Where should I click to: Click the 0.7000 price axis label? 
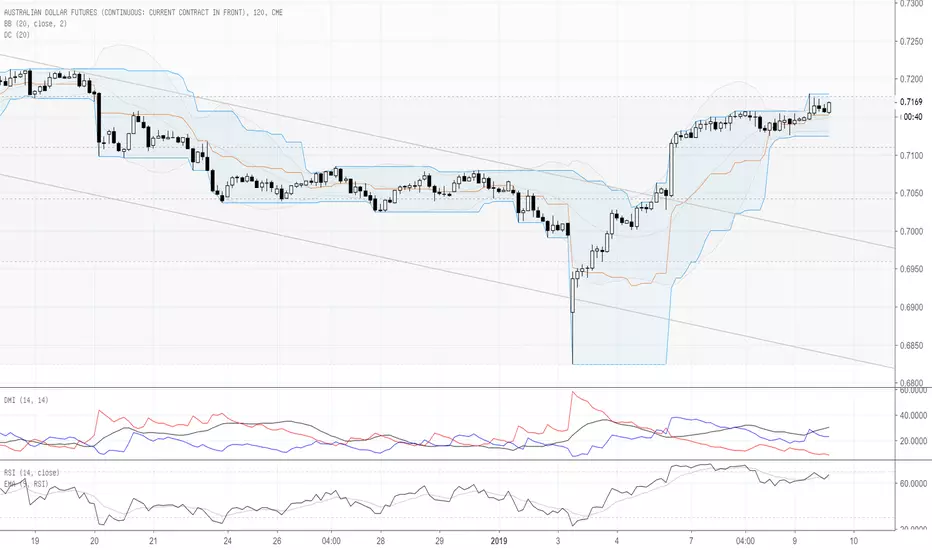[912, 231]
